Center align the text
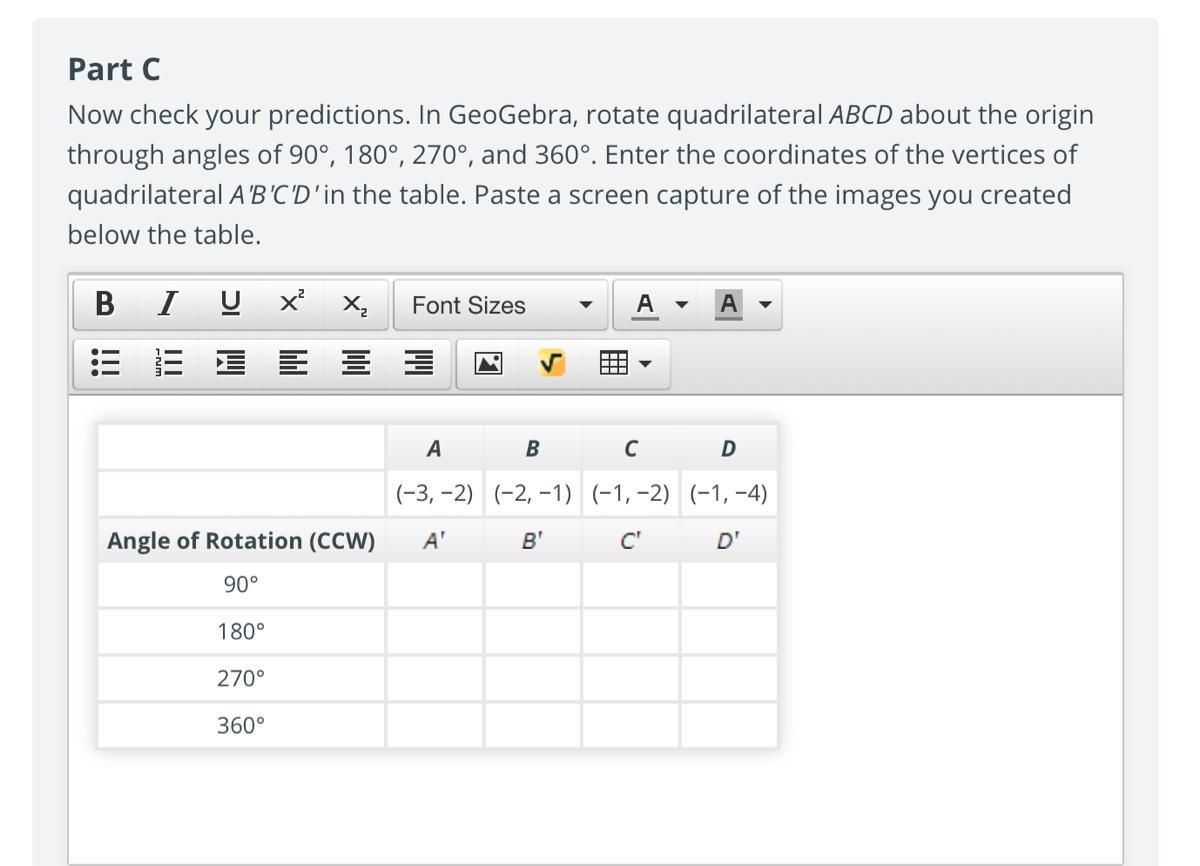This screenshot has width=1200, height=866. coord(355,363)
